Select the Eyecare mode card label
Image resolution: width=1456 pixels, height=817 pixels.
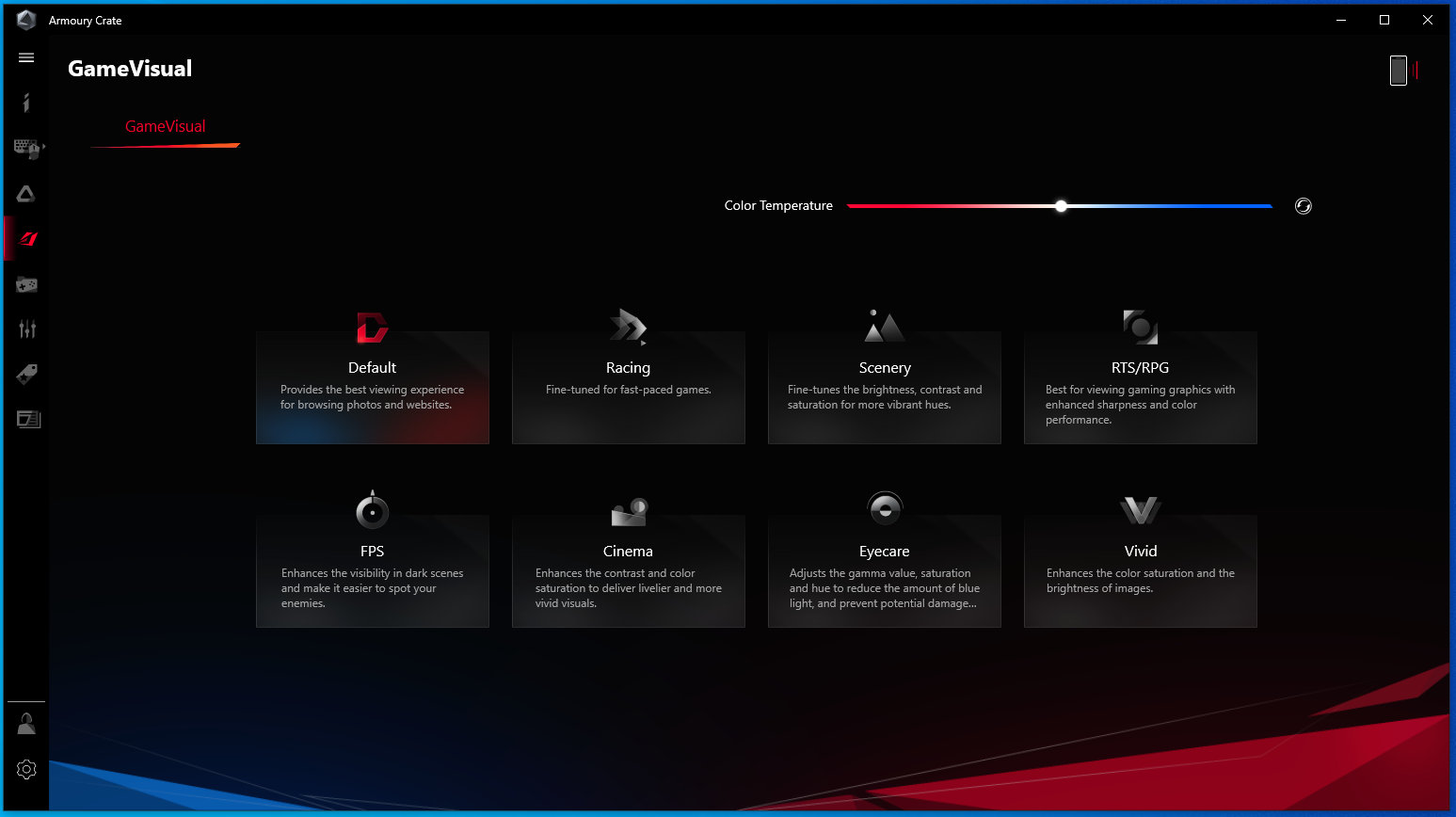tap(884, 552)
